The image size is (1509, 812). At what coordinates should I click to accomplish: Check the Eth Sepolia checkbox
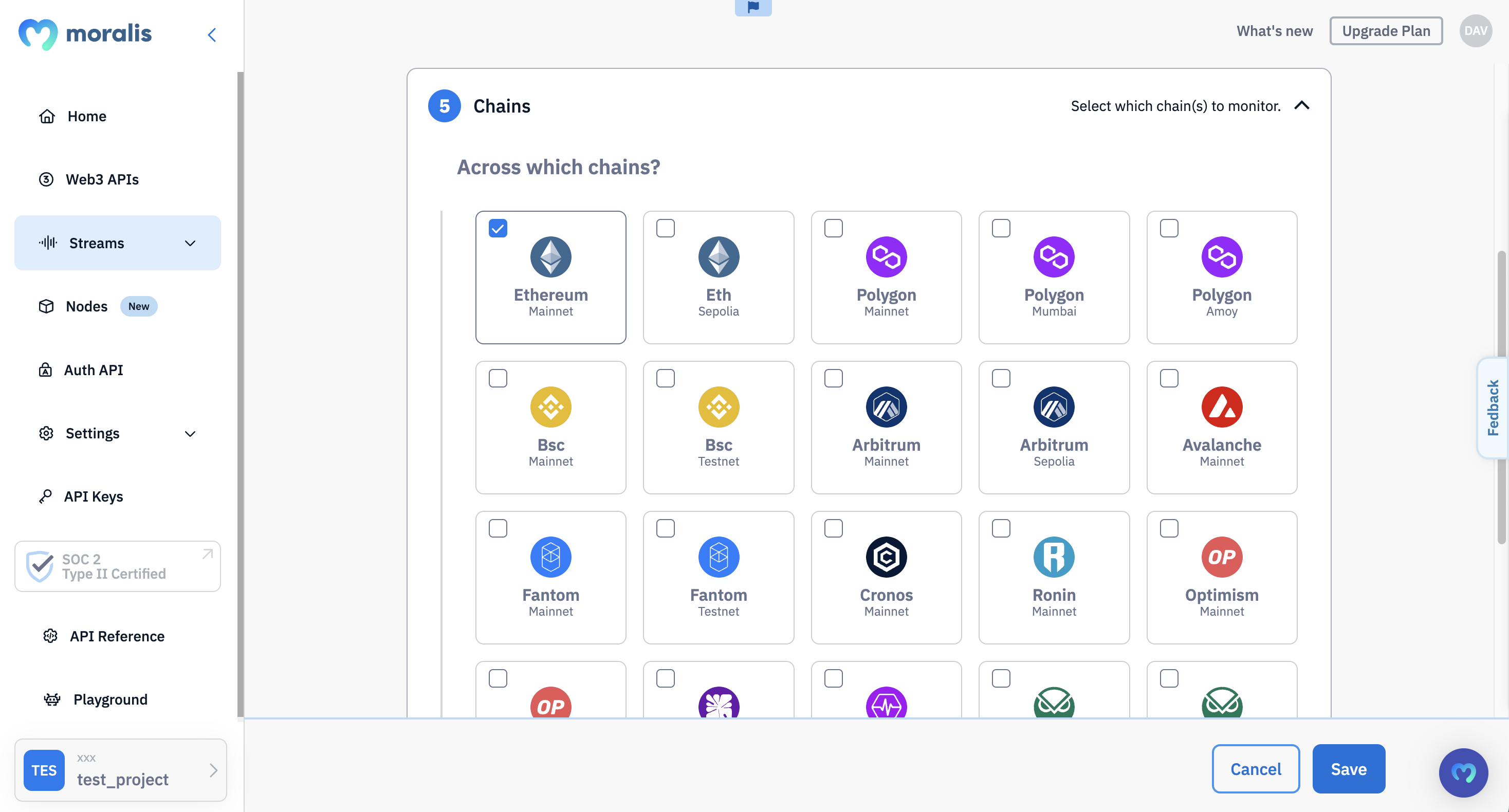[x=665, y=228]
